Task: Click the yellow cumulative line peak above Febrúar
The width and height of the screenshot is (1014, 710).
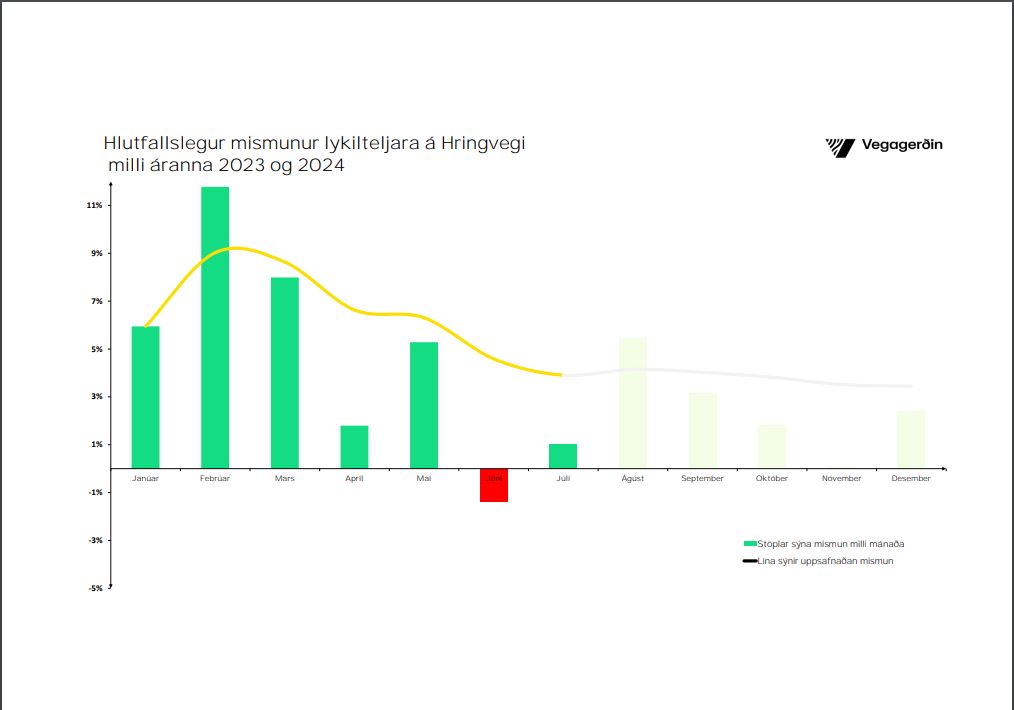Action: (x=232, y=248)
